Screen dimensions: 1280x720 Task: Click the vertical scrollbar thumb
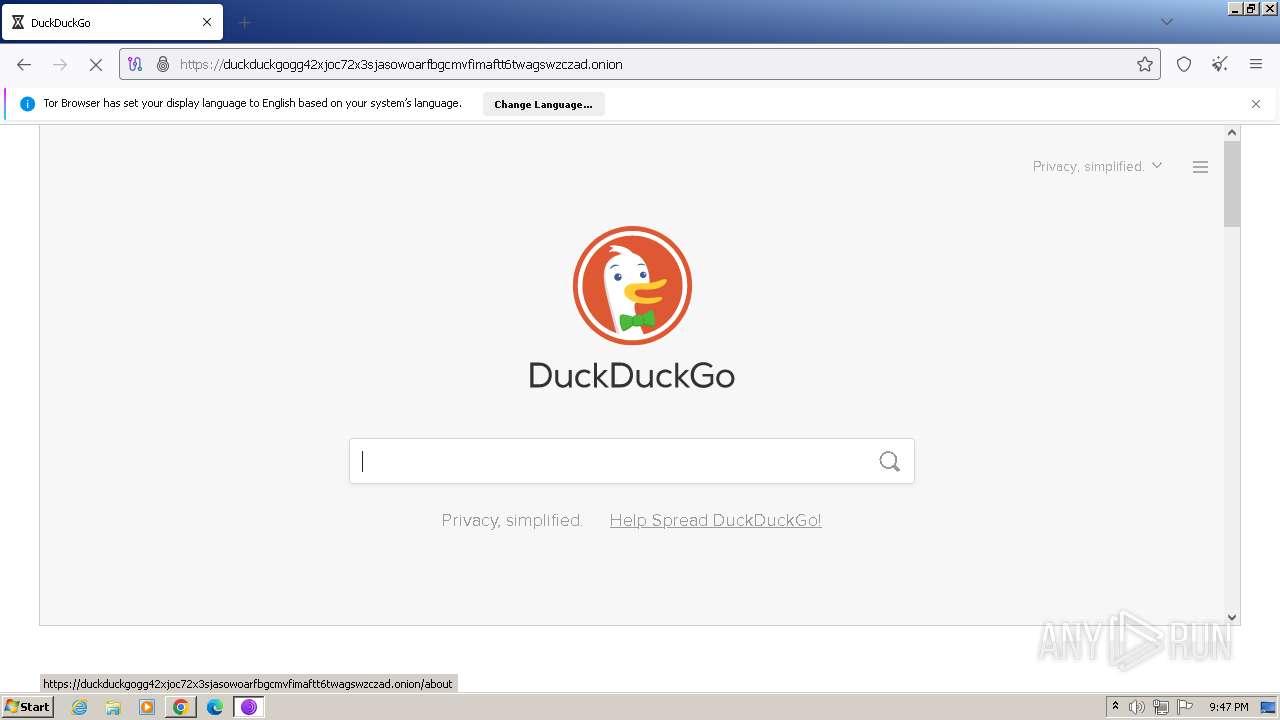(1232, 184)
